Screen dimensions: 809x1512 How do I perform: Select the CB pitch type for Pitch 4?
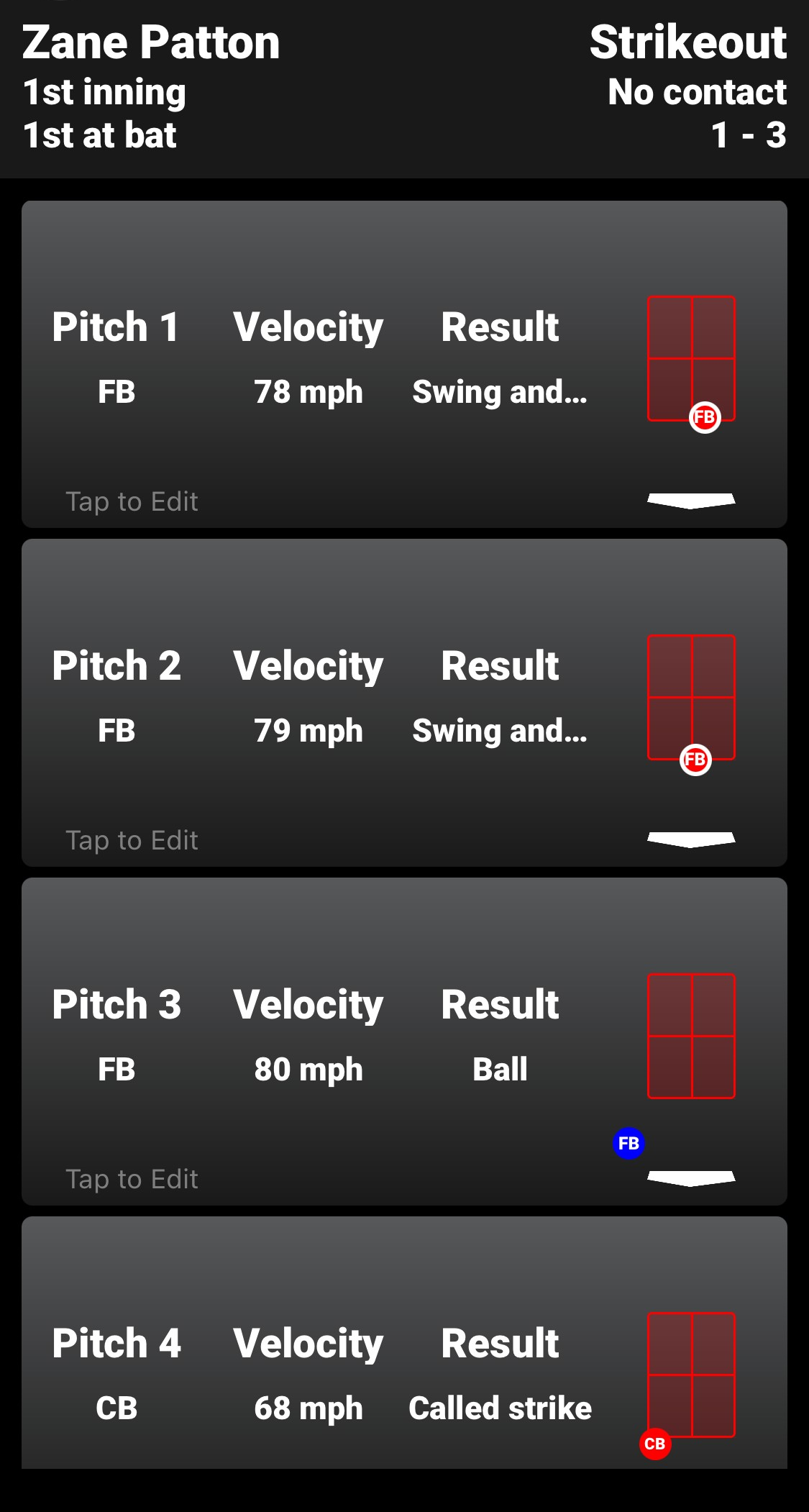point(116,1408)
